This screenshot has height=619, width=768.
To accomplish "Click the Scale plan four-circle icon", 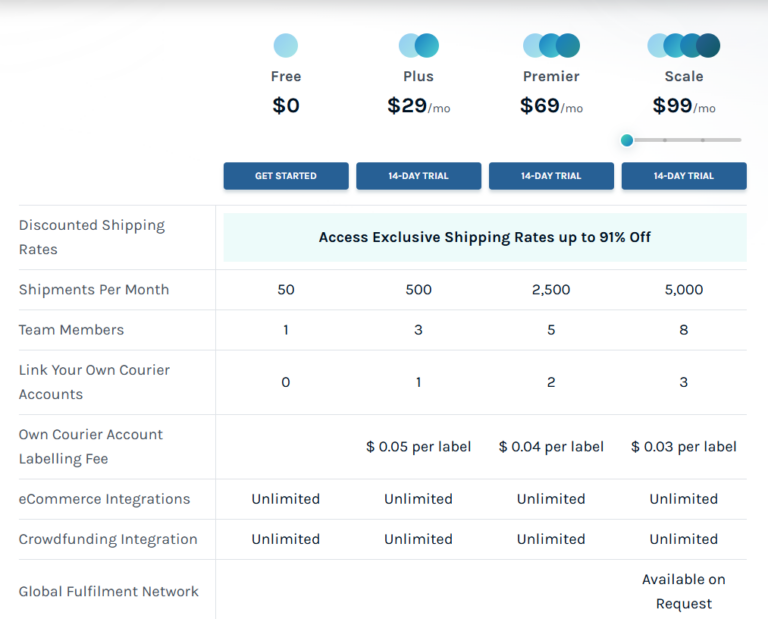I will pos(684,46).
